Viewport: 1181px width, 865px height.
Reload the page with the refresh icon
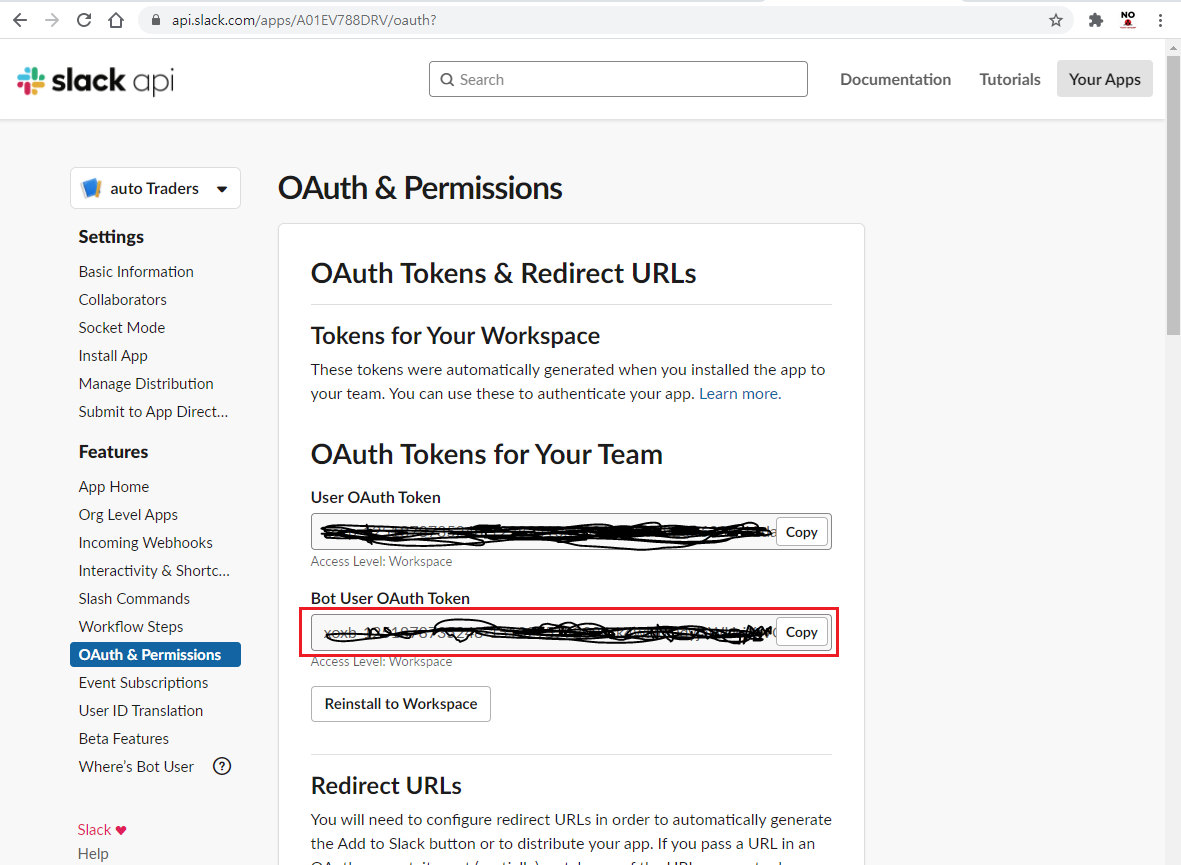(84, 20)
